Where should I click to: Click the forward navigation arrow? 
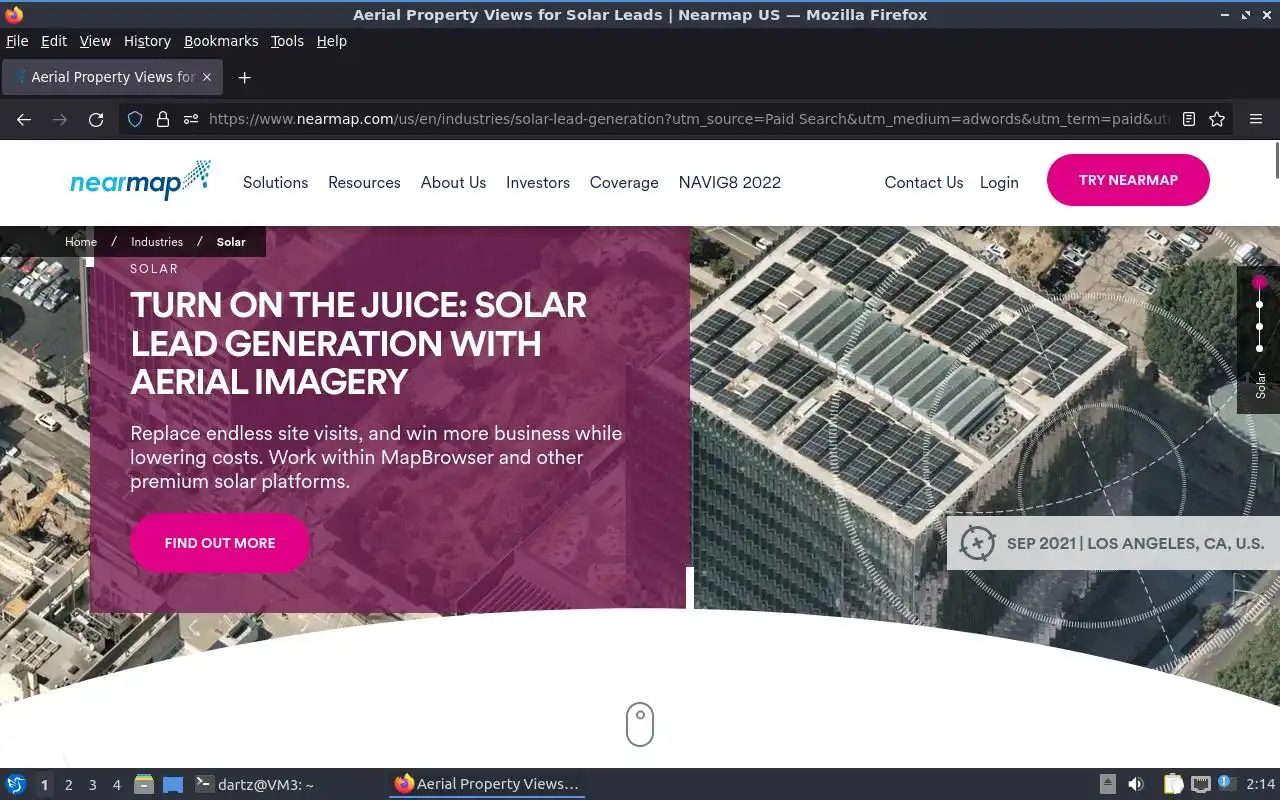click(x=60, y=119)
